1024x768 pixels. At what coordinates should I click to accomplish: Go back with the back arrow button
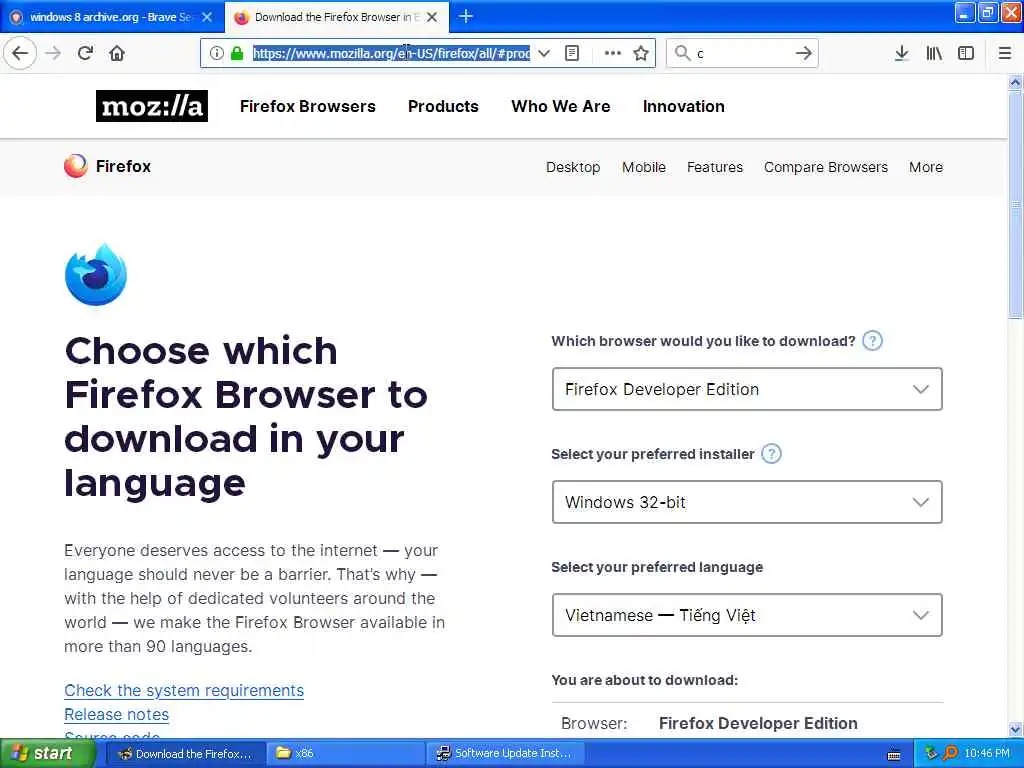20,53
